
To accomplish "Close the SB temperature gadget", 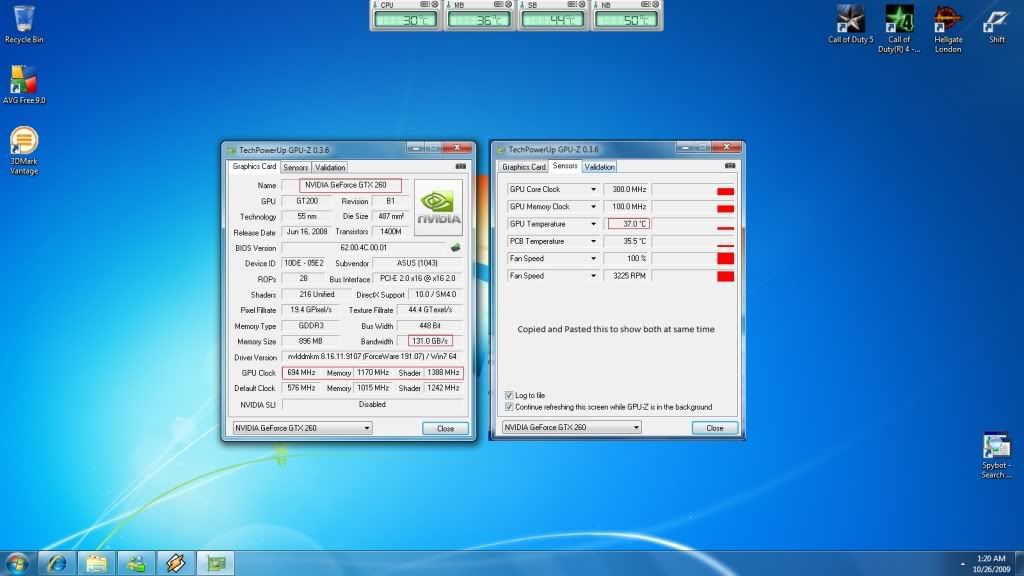I will (x=583, y=5).
